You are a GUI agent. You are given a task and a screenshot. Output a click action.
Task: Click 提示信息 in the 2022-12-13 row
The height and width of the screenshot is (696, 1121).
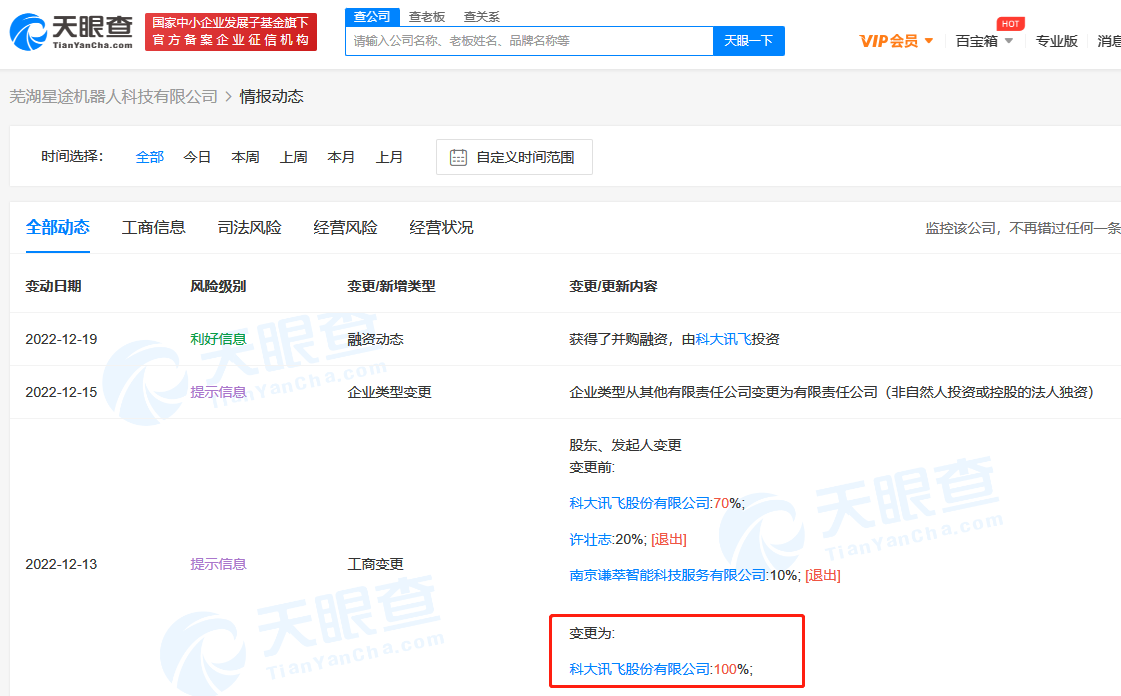click(218, 564)
